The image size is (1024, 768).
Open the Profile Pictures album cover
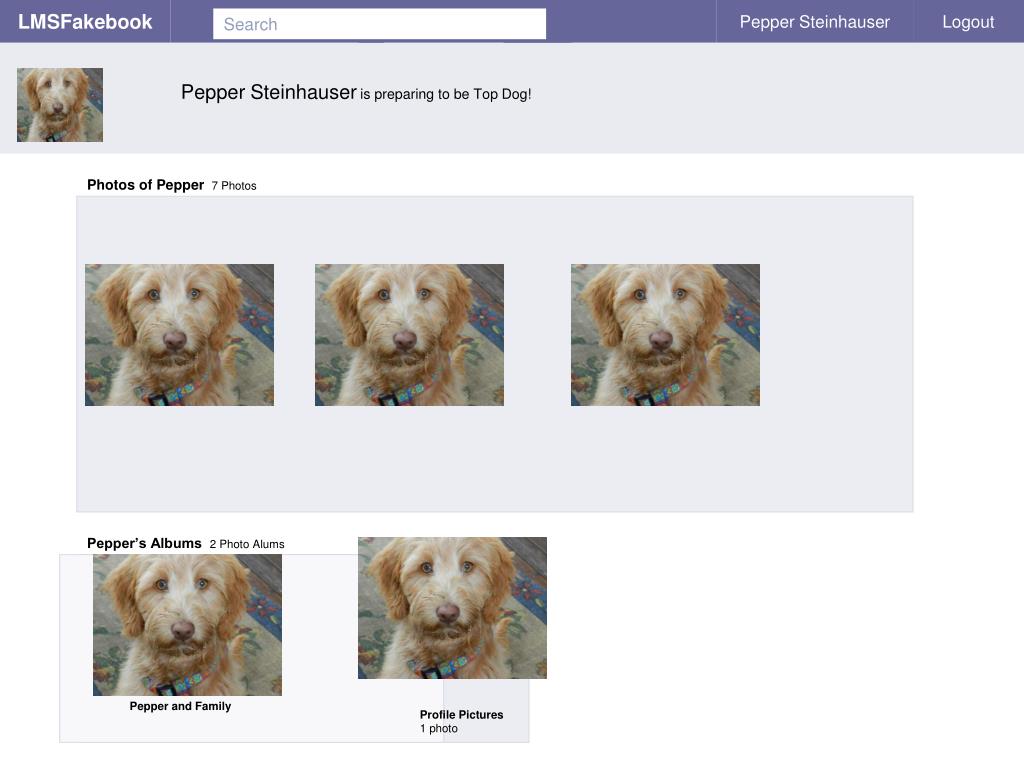point(453,608)
